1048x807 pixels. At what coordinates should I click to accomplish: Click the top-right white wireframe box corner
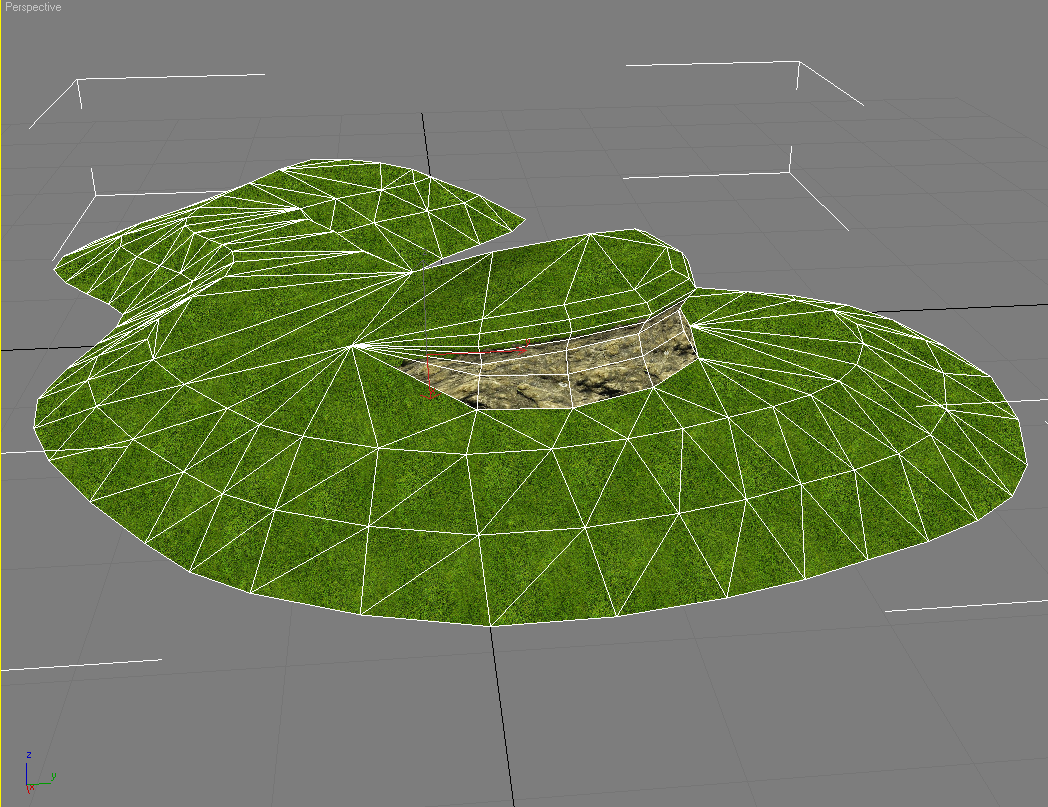798,62
